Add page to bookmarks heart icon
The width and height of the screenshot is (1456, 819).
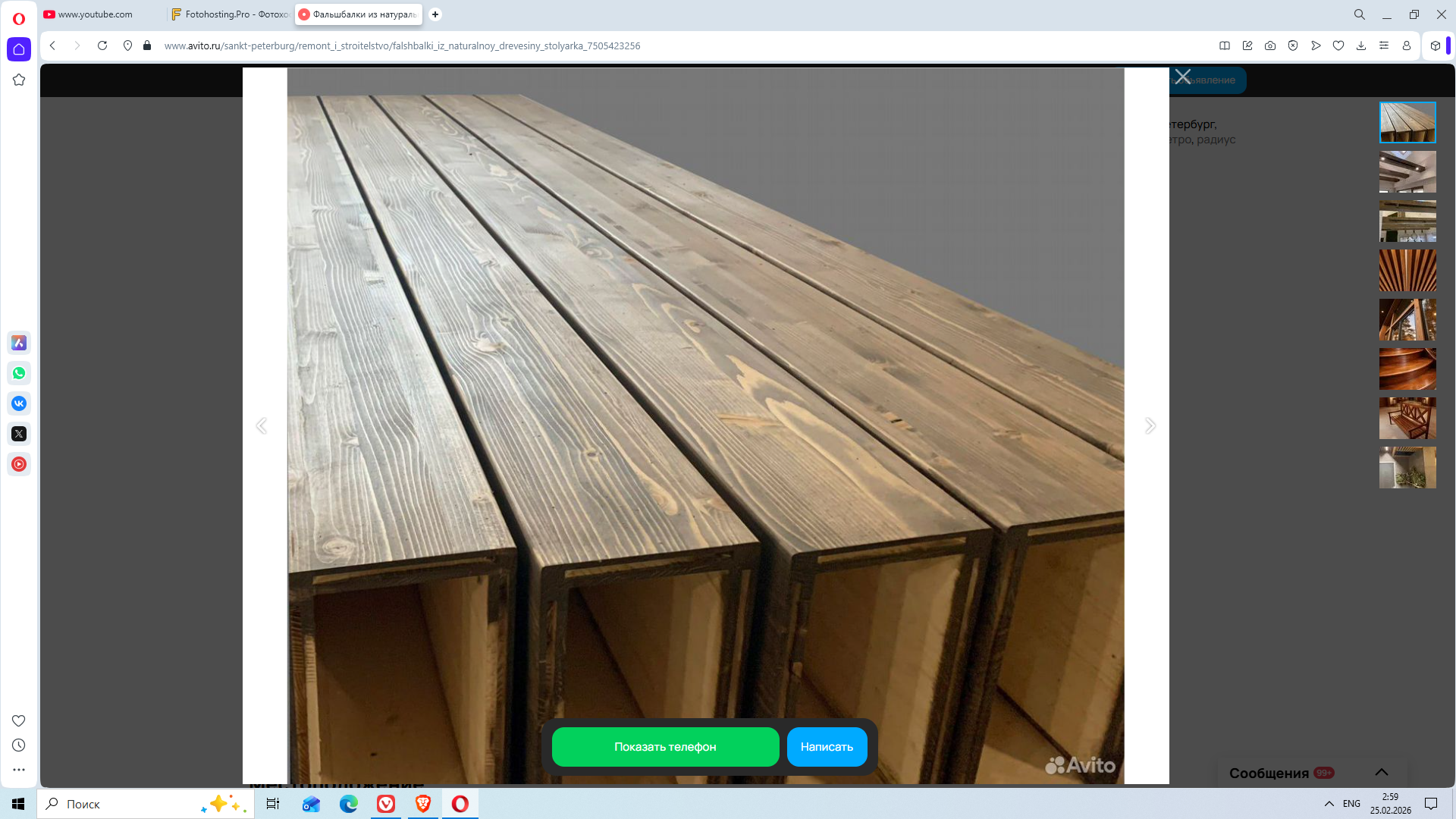tap(1338, 45)
